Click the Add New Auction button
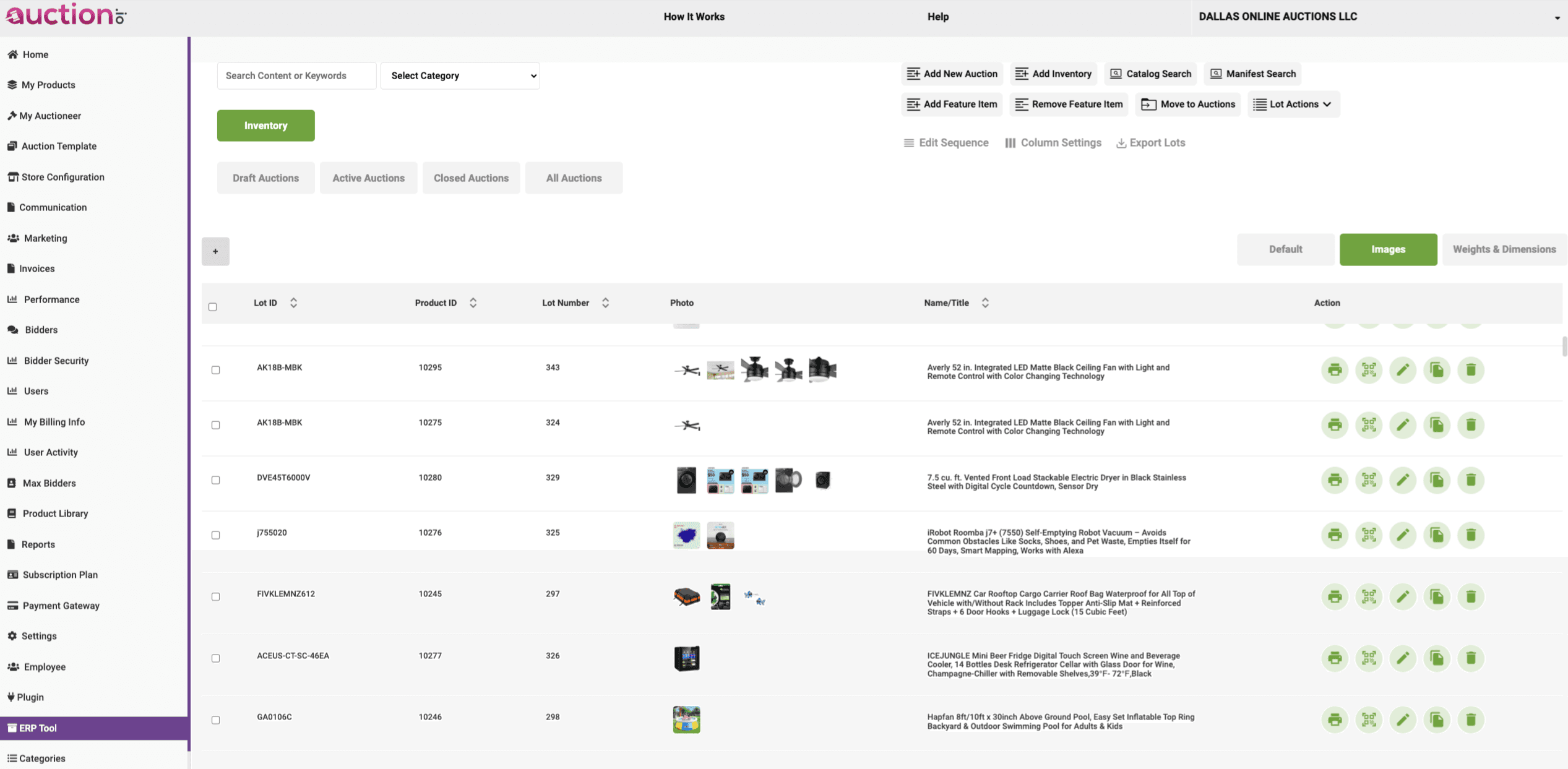This screenshot has height=769, width=1568. coord(952,74)
